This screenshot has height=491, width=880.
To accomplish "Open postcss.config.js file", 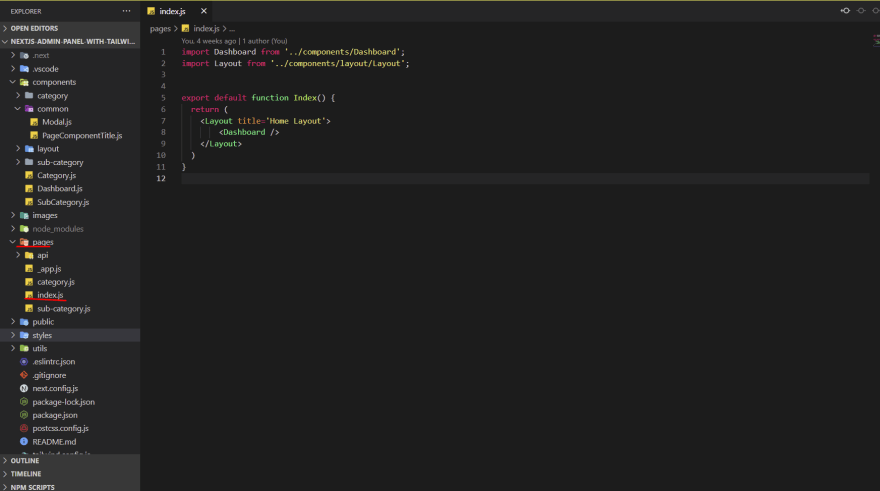I will point(60,428).
